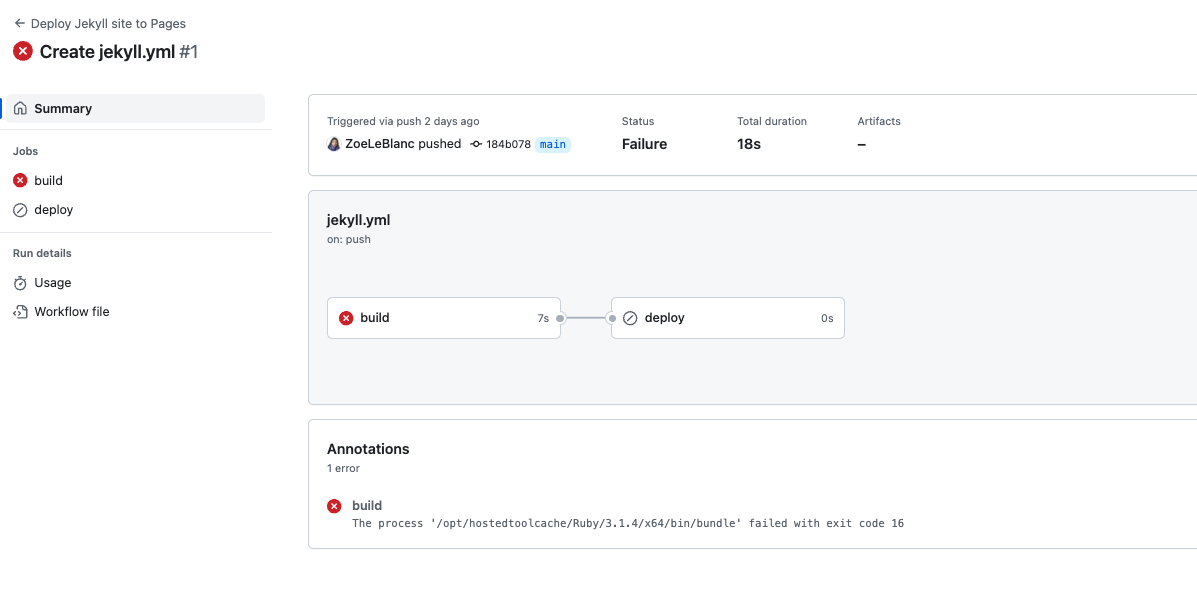This screenshot has height=605, width=1197.
Task: Click the back arrow icon at top
Action: (19, 23)
